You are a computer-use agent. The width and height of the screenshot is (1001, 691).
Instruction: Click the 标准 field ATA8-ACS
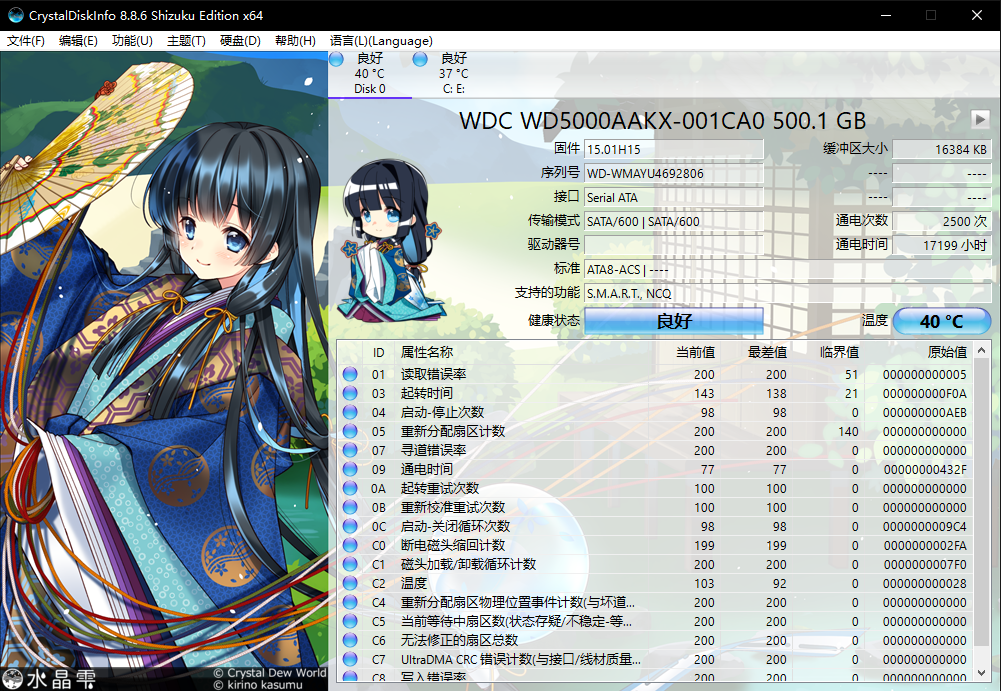click(x=788, y=270)
